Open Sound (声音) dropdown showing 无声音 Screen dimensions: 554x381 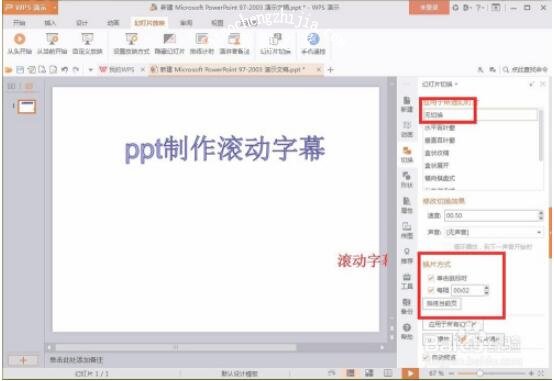[x=493, y=232]
